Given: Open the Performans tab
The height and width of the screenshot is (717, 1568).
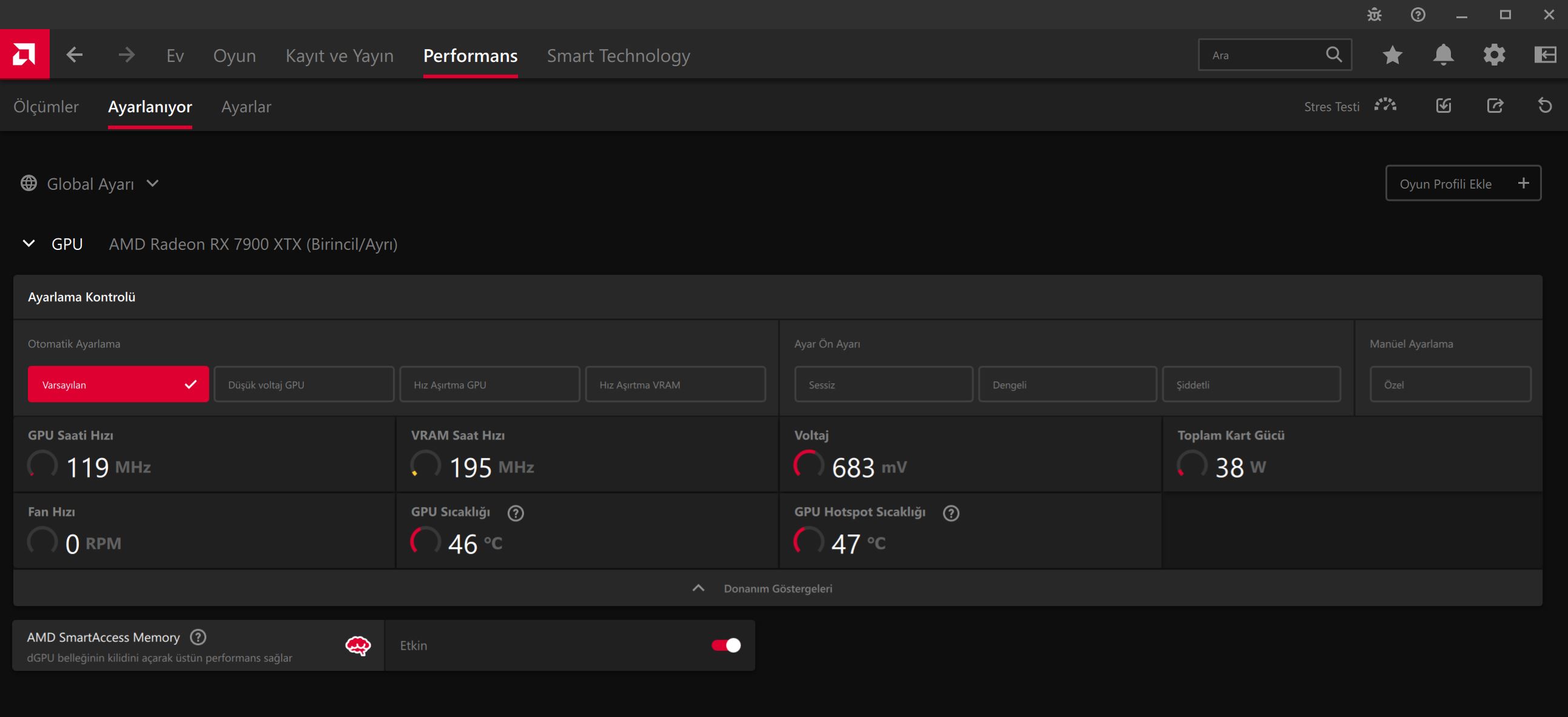Looking at the screenshot, I should (470, 55).
